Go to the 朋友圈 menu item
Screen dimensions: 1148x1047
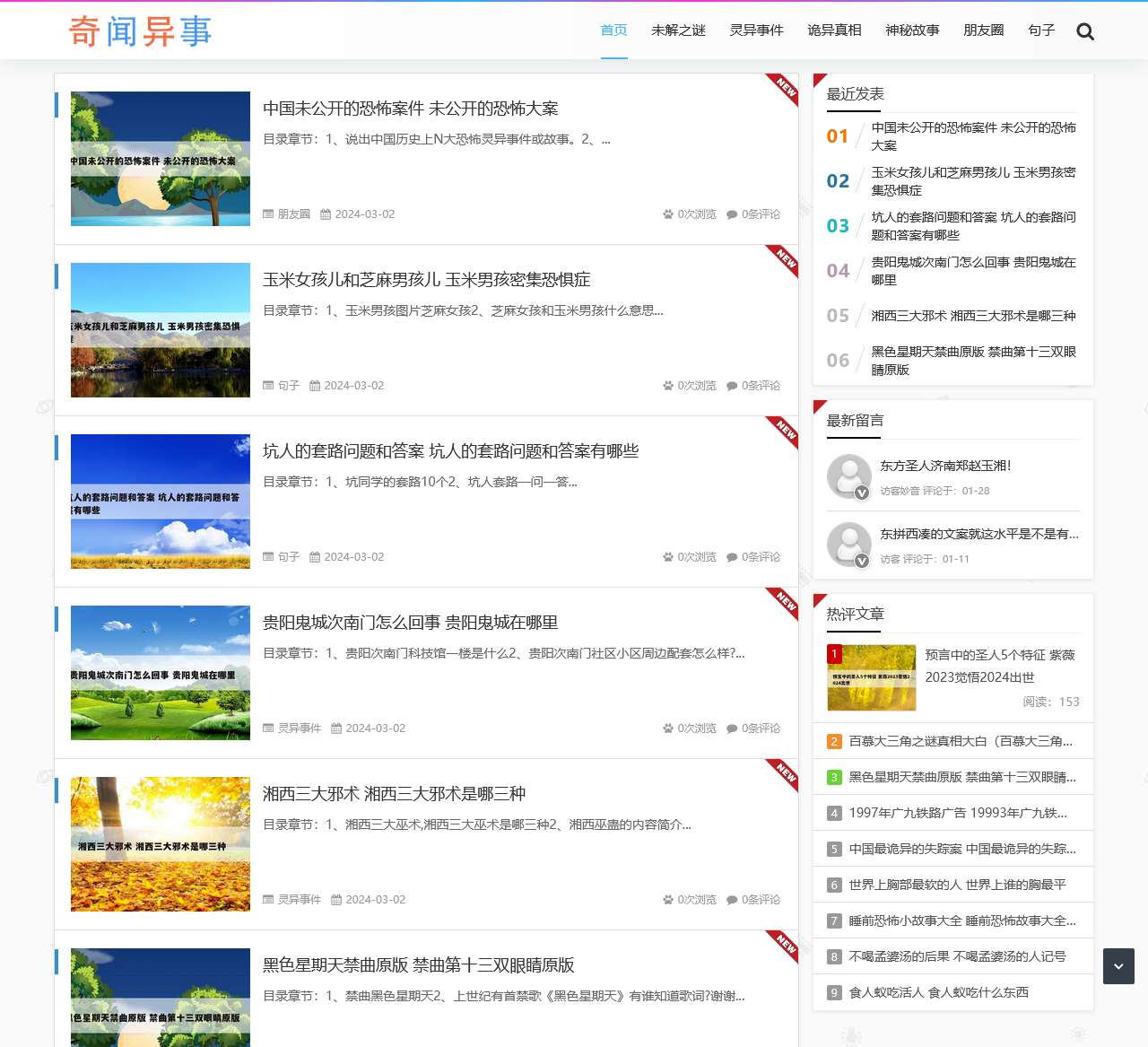(x=984, y=31)
